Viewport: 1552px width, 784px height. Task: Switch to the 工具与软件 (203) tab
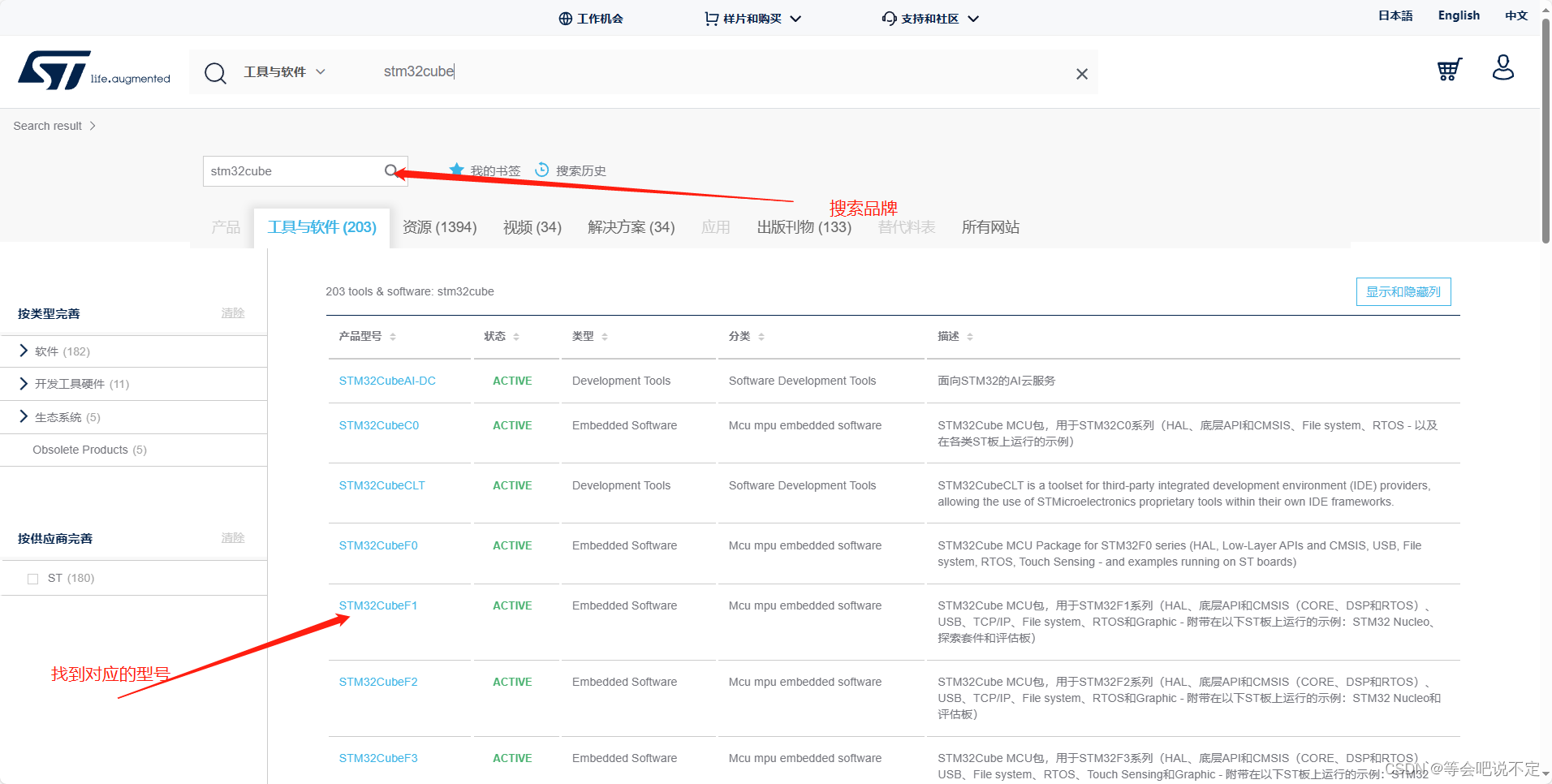(321, 227)
